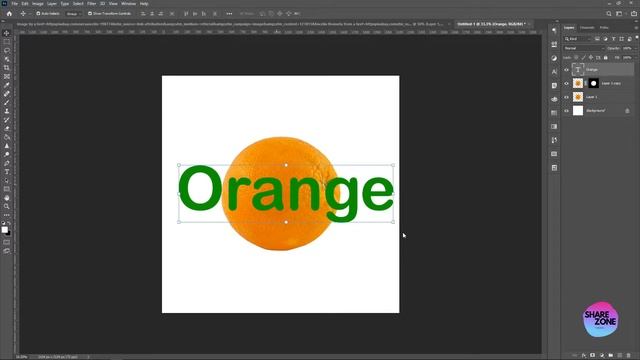Select the Horizontal Type tool
This screenshot has height=360, width=640.
click(7, 172)
